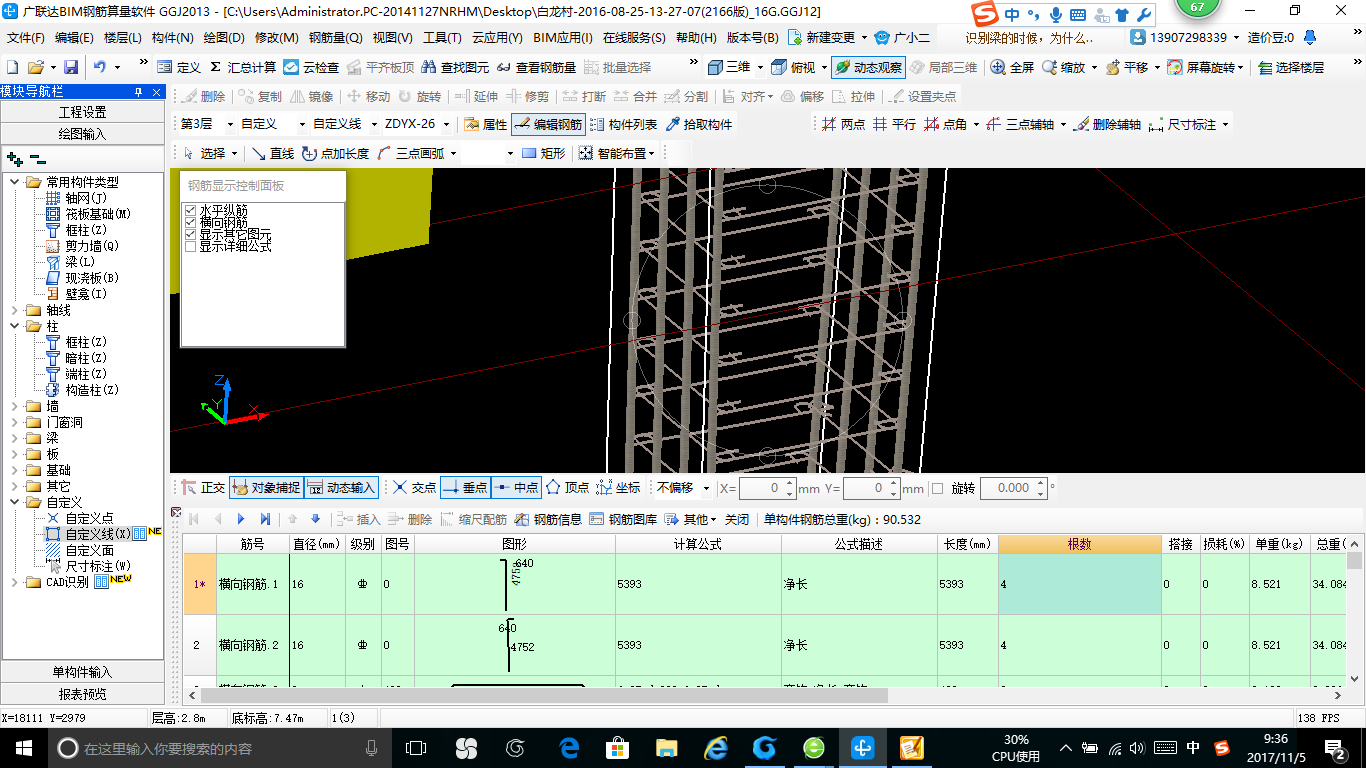The height and width of the screenshot is (768, 1366).
Task: Toggle 动态输入 dynamic input
Action: coord(341,488)
